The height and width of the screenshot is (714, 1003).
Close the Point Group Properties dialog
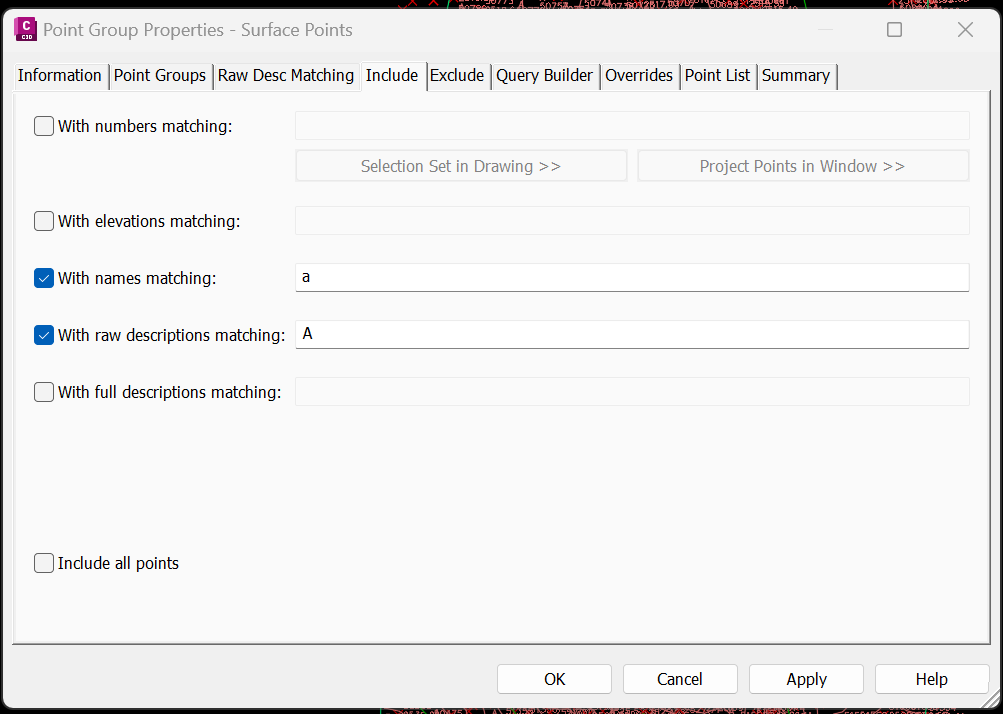tap(965, 30)
